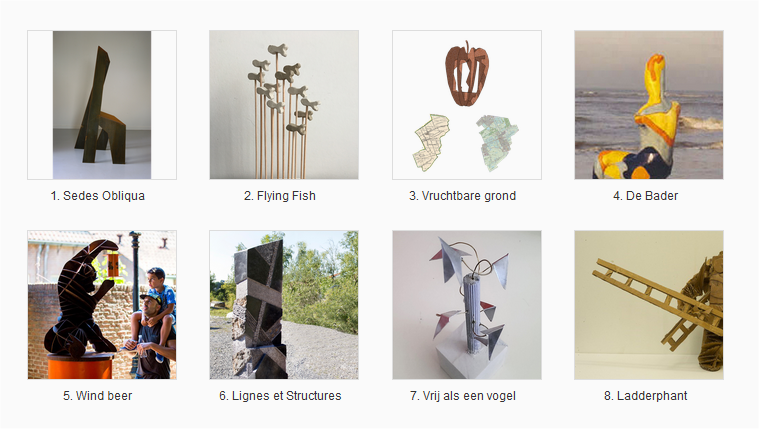The image size is (759, 429).
Task: Select the Vruchtbare grond apple artwork image
Action: coord(467,105)
